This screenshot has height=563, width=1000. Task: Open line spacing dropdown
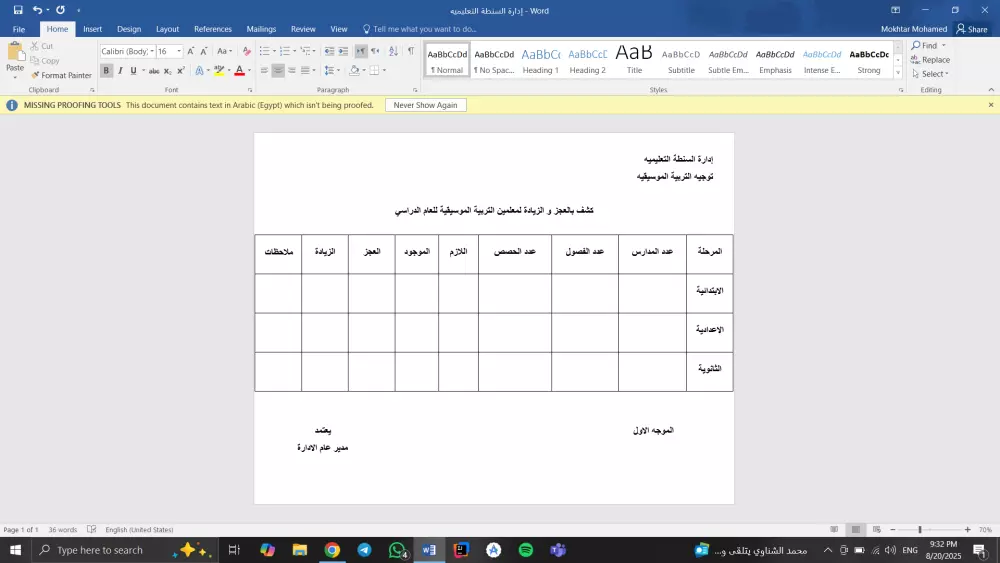[x=332, y=71]
